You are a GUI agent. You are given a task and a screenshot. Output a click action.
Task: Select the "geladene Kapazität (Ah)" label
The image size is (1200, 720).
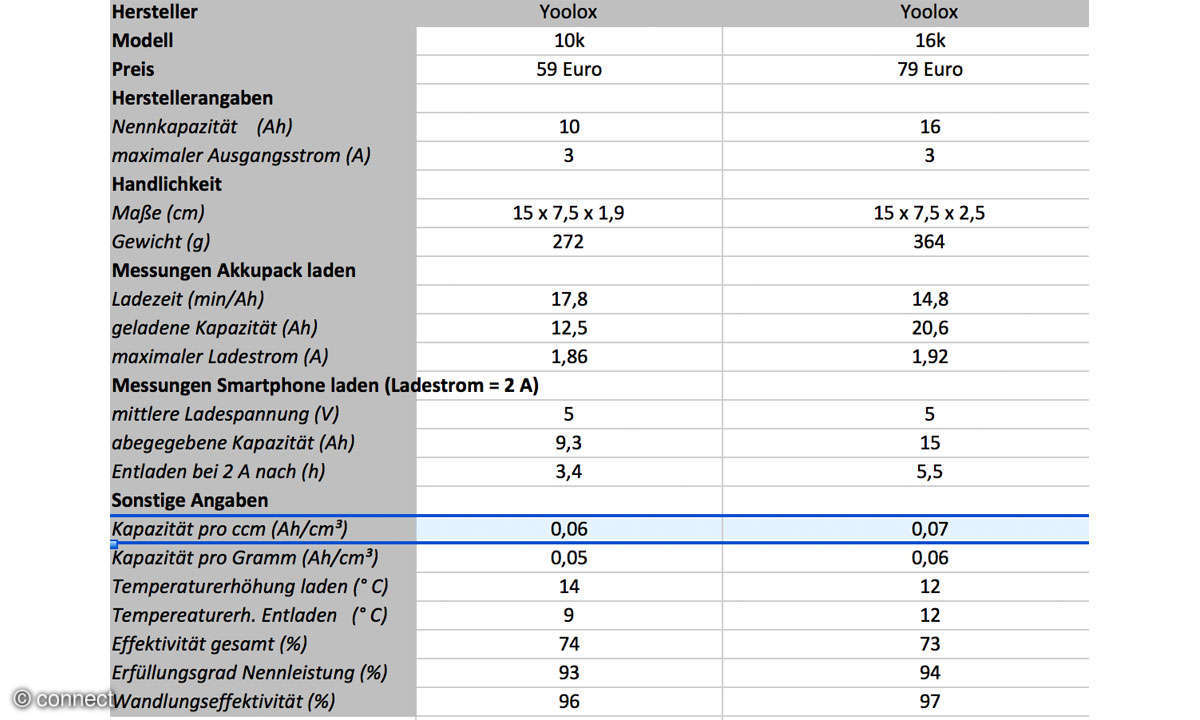[215, 328]
